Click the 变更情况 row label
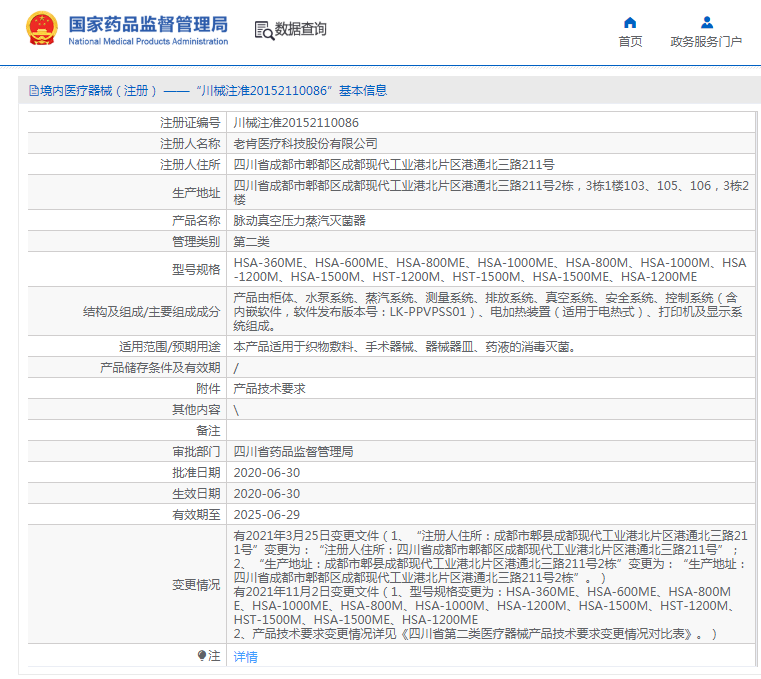The image size is (761, 679). pos(196,584)
